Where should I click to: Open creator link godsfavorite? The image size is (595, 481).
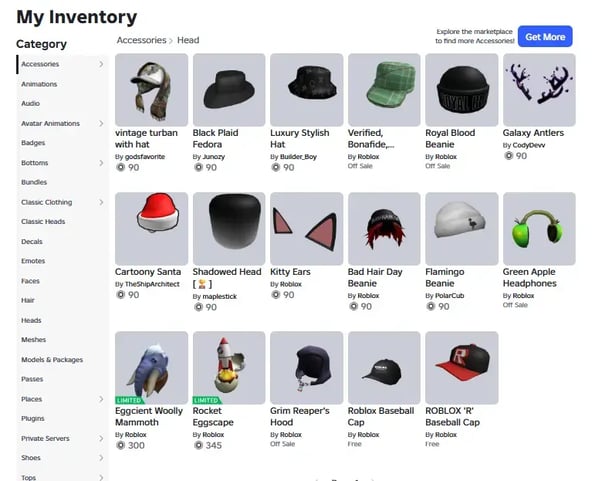pyautogui.click(x=145, y=157)
